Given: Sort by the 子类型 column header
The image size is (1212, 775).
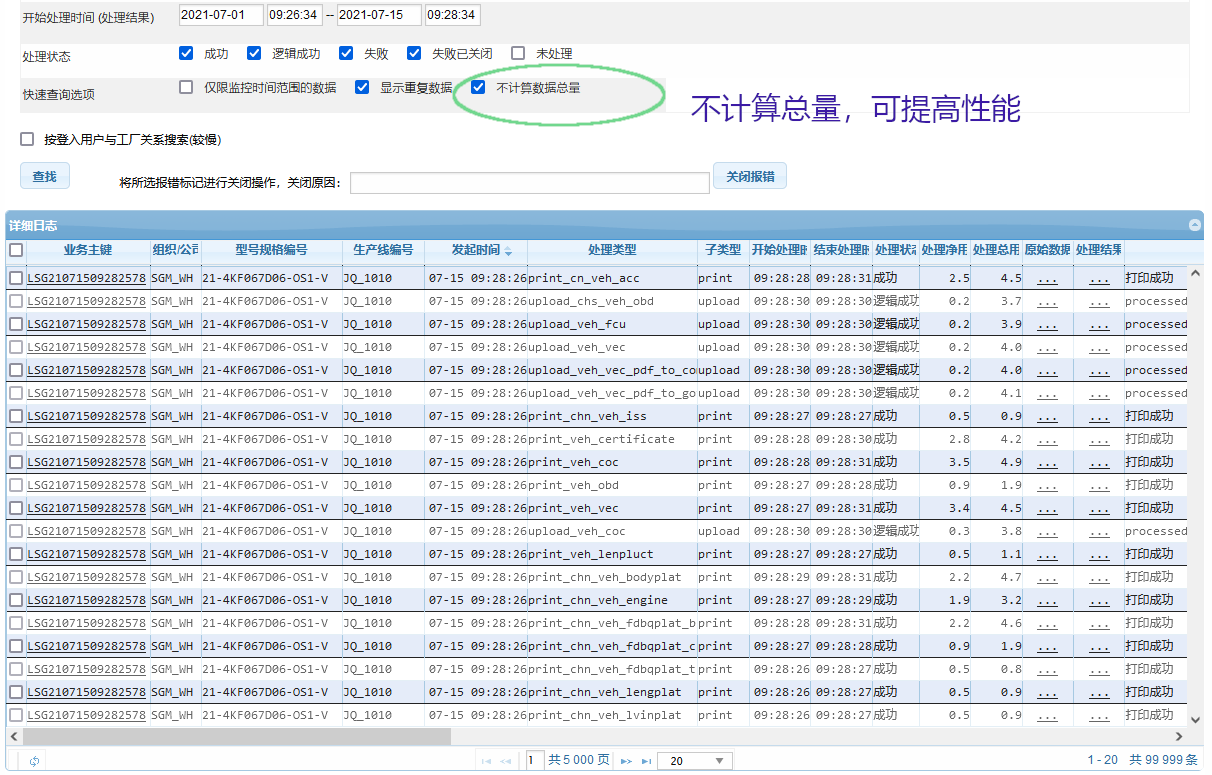Looking at the screenshot, I should (723, 250).
